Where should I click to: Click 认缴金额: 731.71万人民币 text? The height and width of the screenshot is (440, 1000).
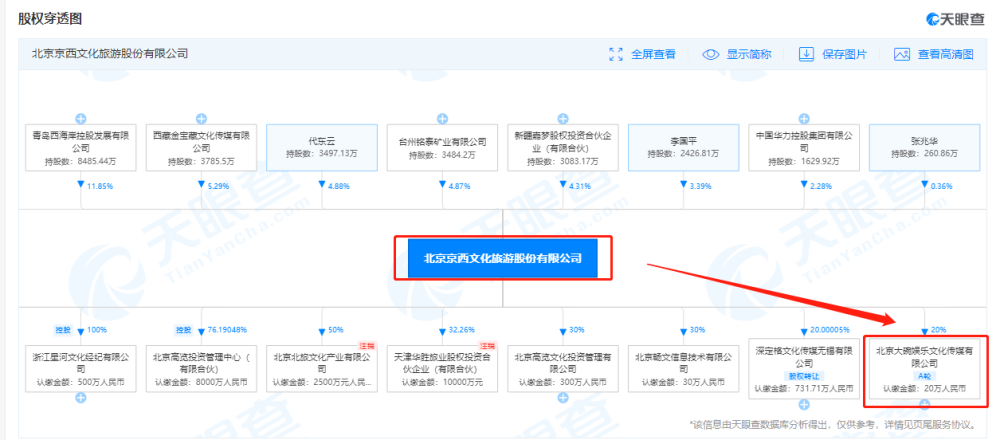(x=804, y=388)
